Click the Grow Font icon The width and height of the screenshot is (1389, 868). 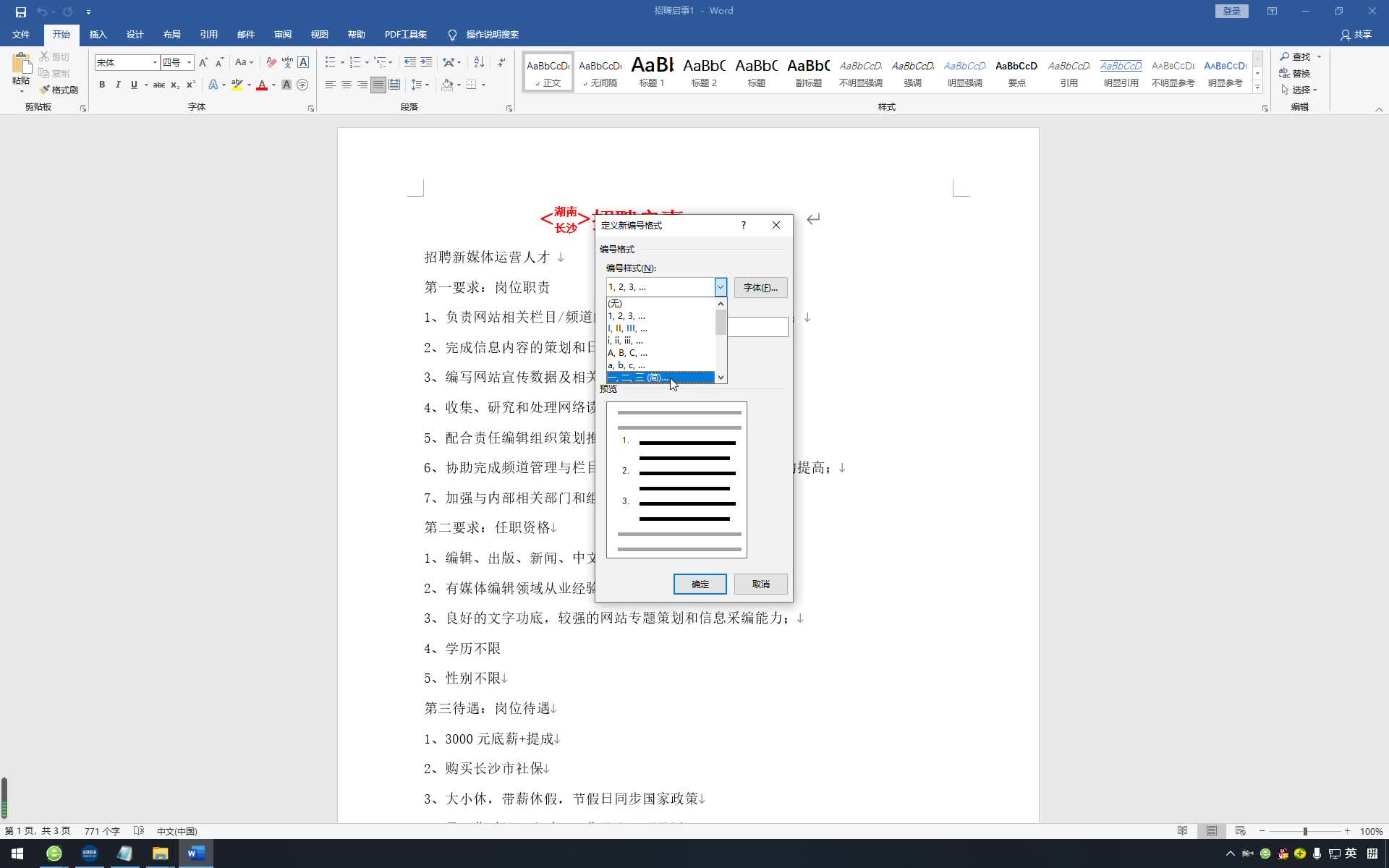coord(203,62)
